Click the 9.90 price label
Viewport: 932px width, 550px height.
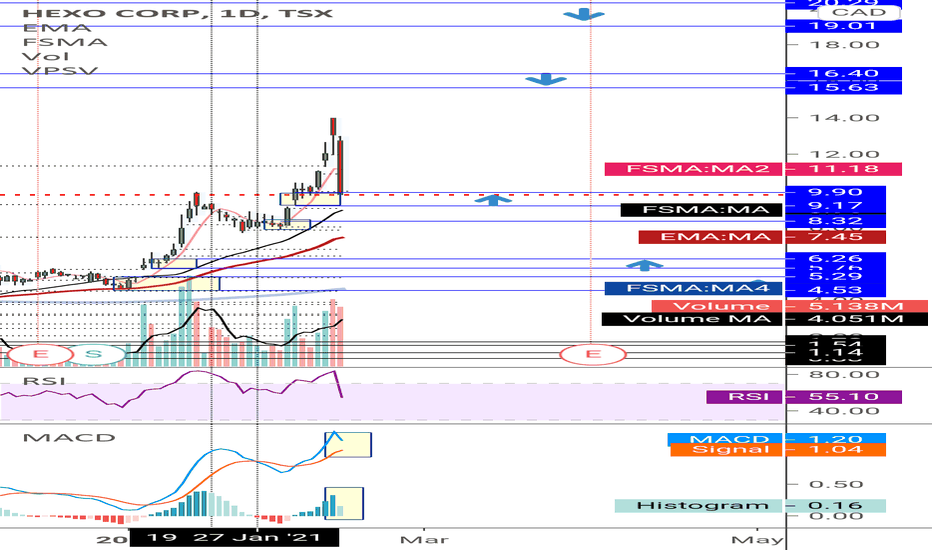(x=836, y=193)
